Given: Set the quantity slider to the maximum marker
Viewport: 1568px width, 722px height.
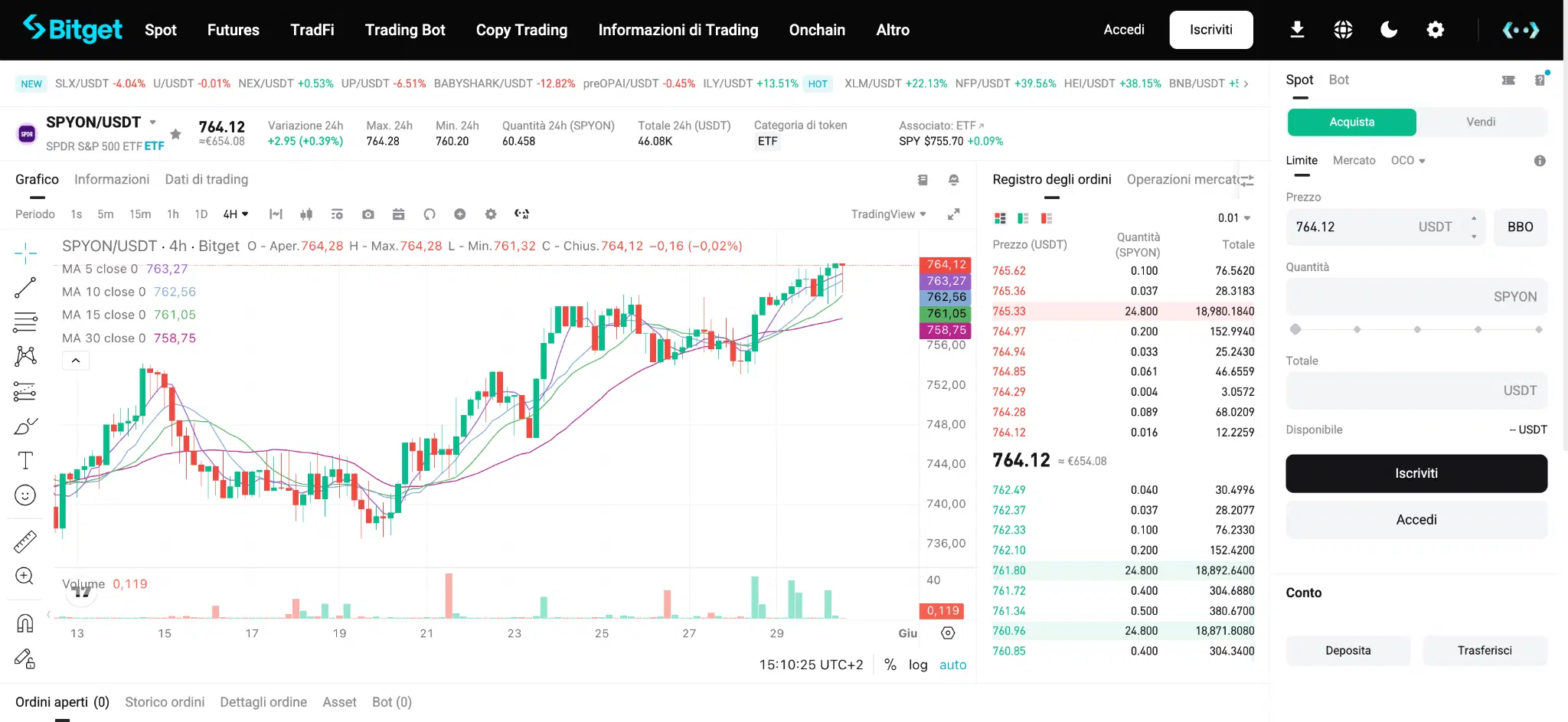Looking at the screenshot, I should (x=1539, y=329).
